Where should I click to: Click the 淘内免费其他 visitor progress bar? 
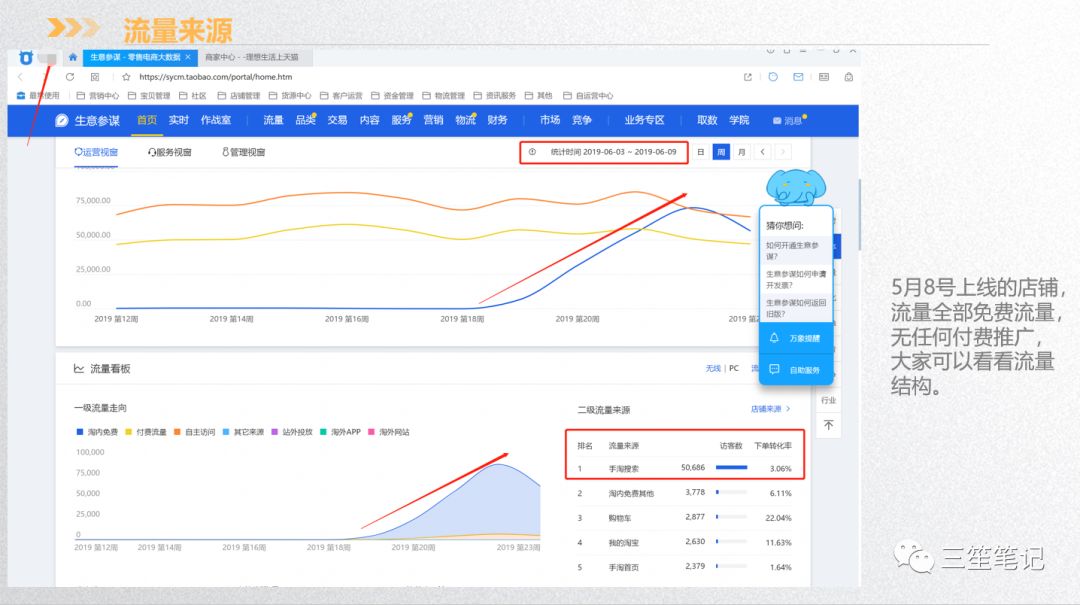[x=731, y=493]
